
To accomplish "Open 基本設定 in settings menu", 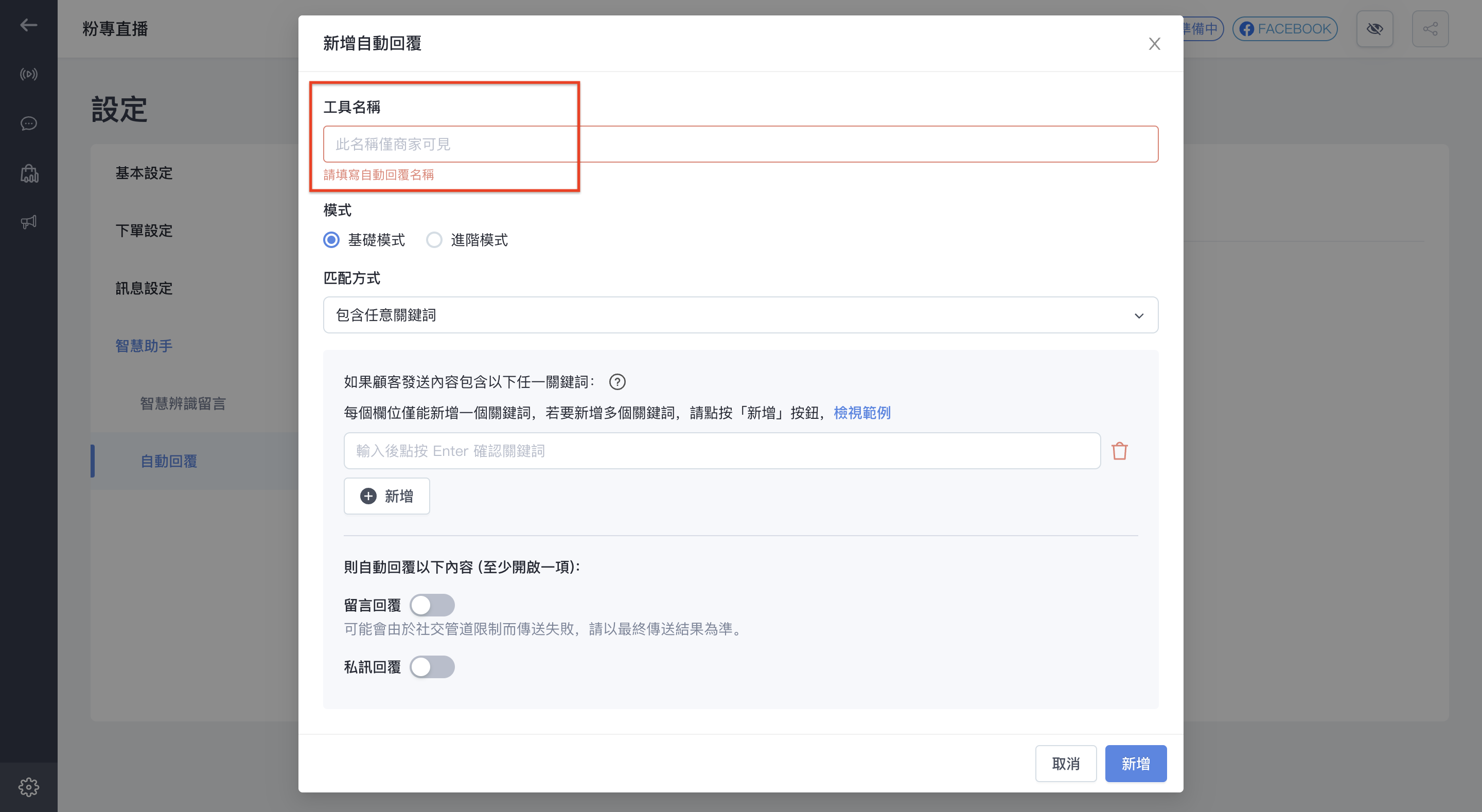I will 144,173.
